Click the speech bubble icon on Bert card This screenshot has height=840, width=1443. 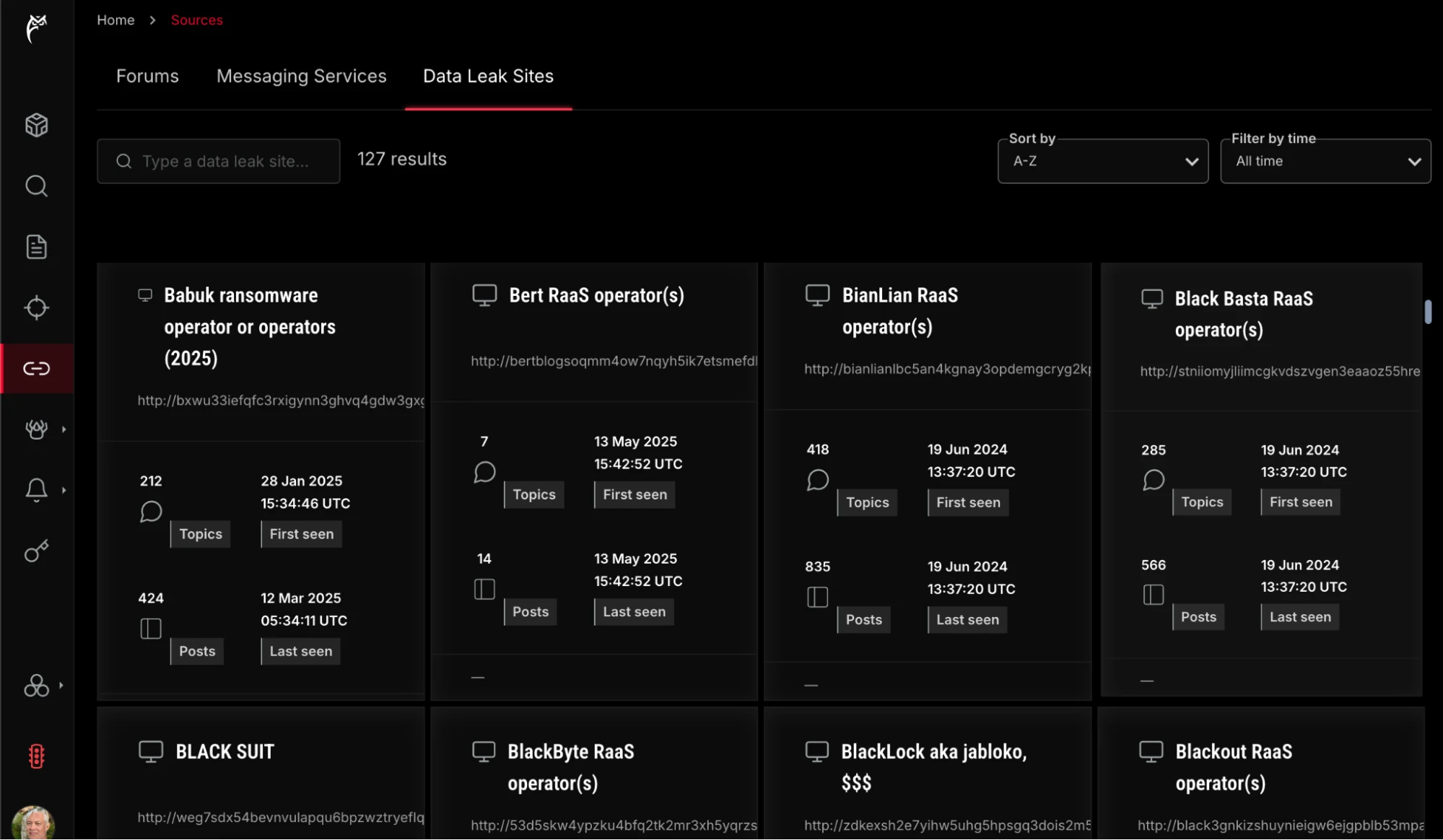(x=484, y=472)
